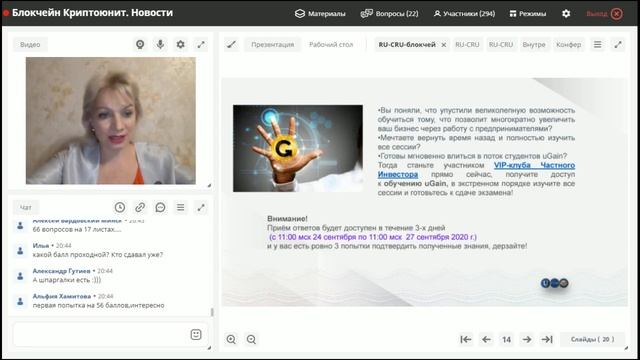Click the Блокчейн Криптоюнит. Новости title
Image resolution: width=640 pixels, height=360 pixels.
[93, 13]
